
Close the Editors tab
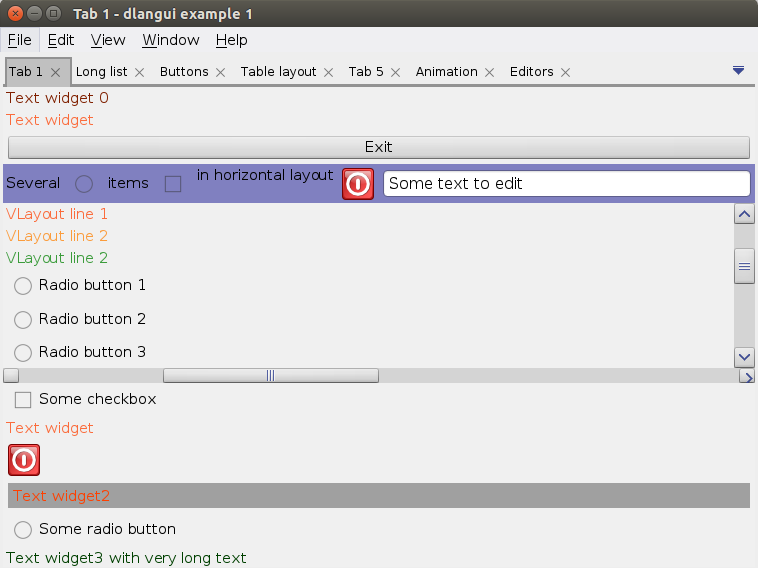coord(565,72)
